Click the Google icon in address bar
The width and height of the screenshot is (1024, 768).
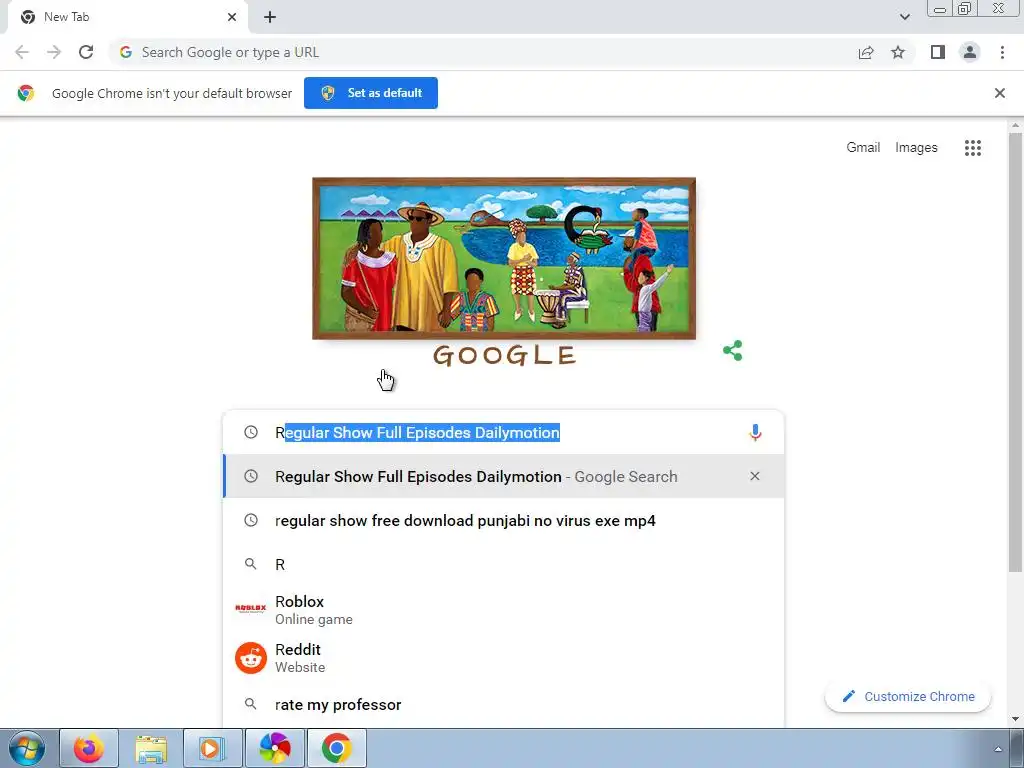(x=126, y=52)
